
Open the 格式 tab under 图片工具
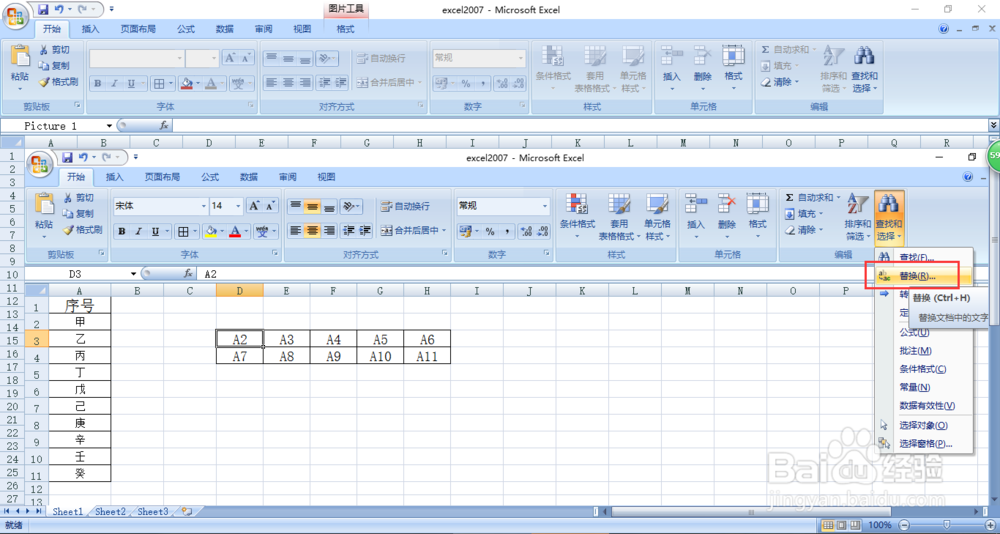(345, 29)
